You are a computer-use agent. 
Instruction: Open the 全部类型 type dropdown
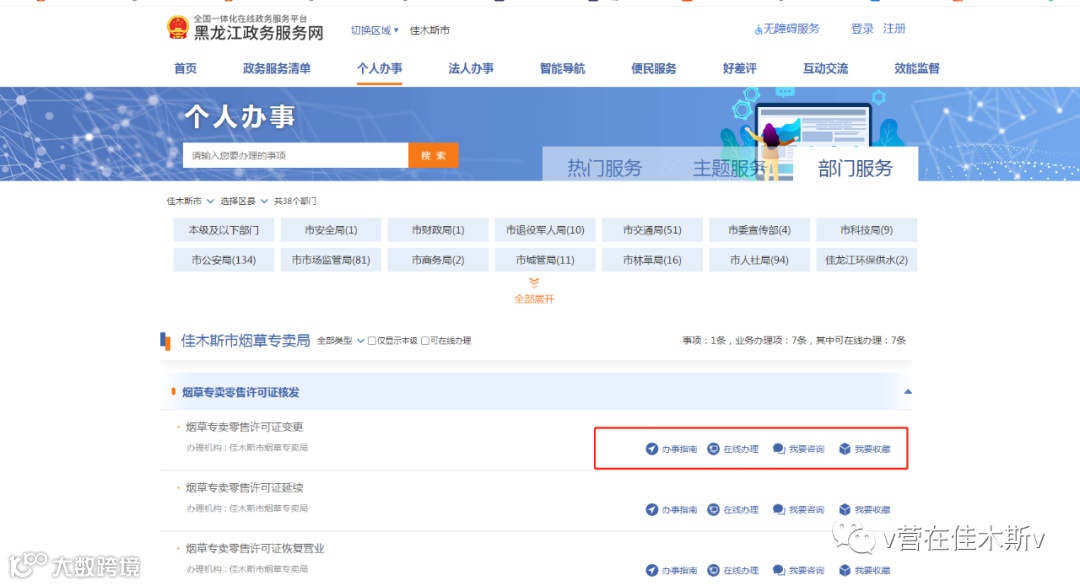click(x=340, y=341)
